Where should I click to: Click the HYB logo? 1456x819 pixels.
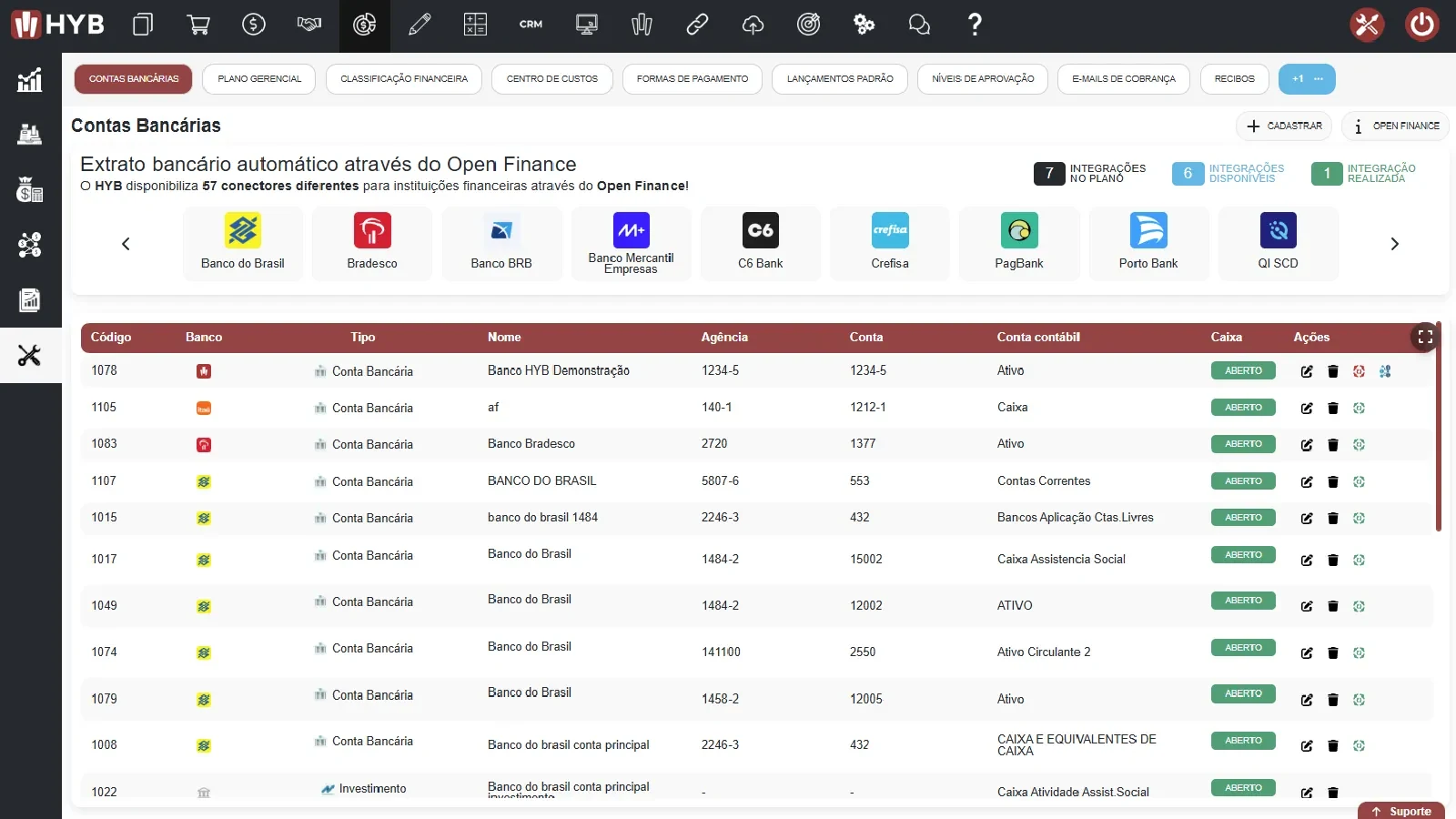pyautogui.click(x=57, y=25)
